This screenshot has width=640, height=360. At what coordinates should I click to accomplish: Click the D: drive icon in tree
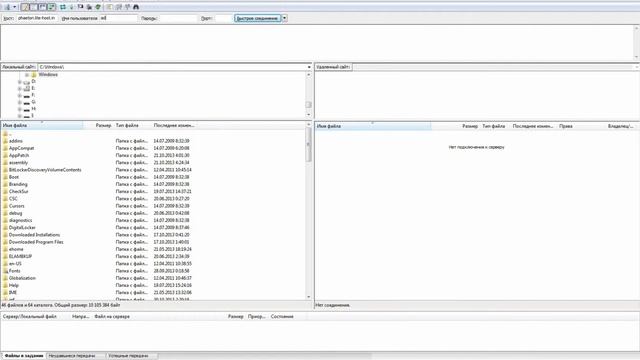point(27,82)
